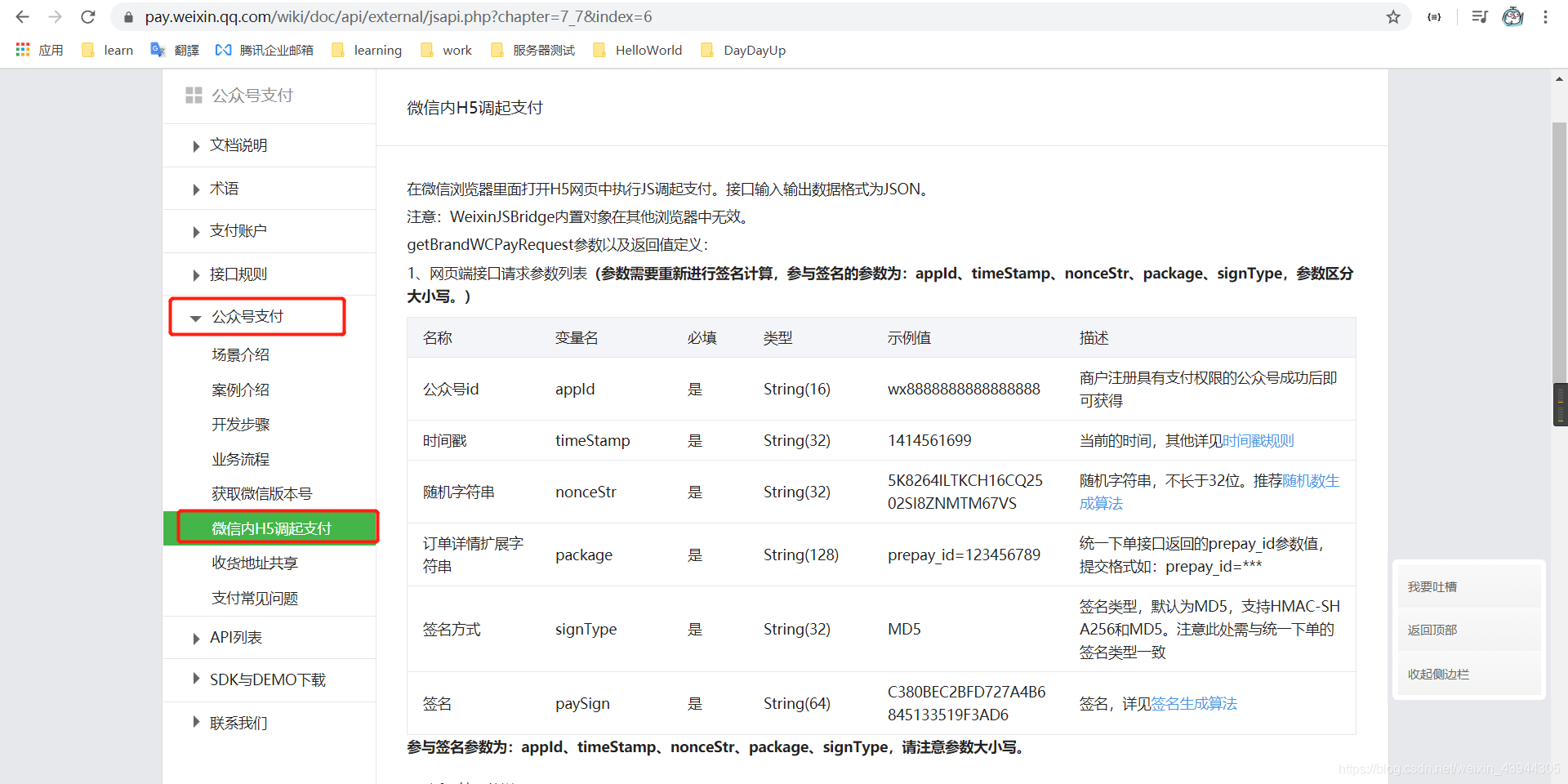Click the grid icon beside 公众号支付 header
1568x784 pixels.
tap(194, 96)
